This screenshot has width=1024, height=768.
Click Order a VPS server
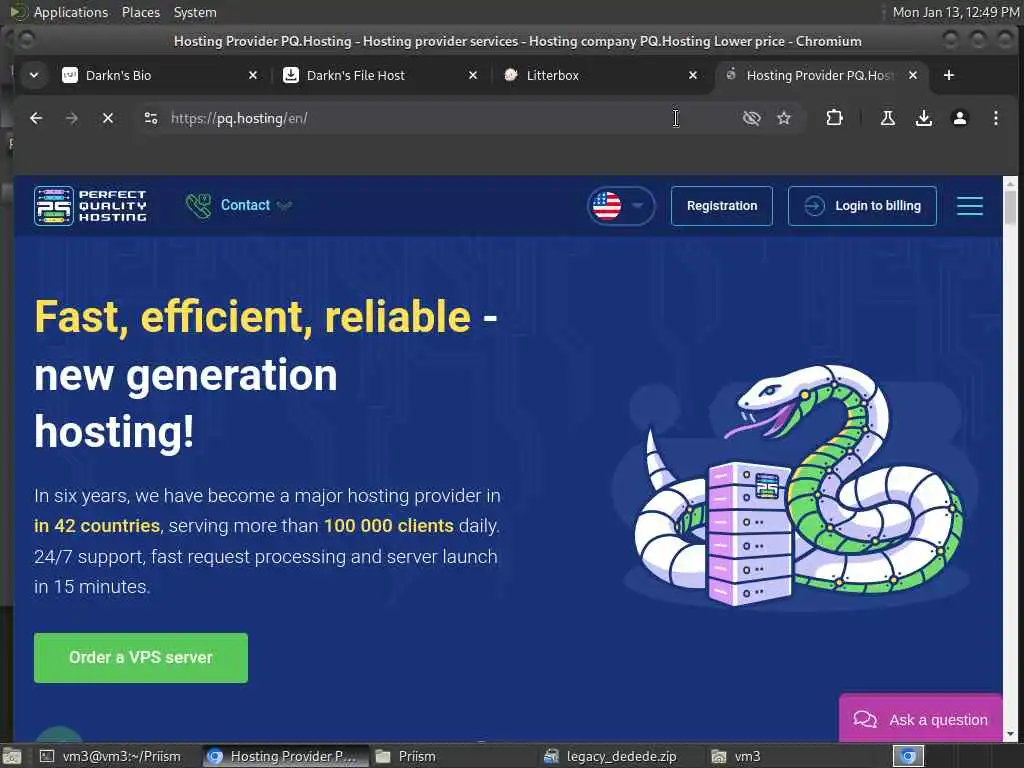pos(141,658)
